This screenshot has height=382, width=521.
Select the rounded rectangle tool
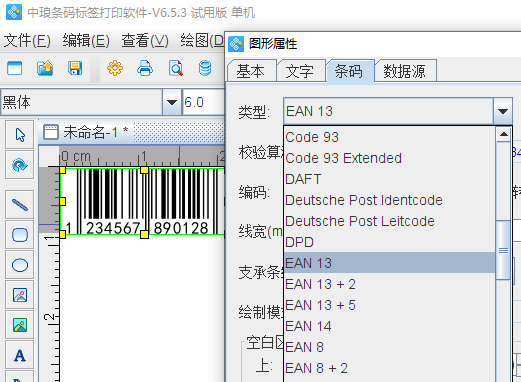(20, 235)
